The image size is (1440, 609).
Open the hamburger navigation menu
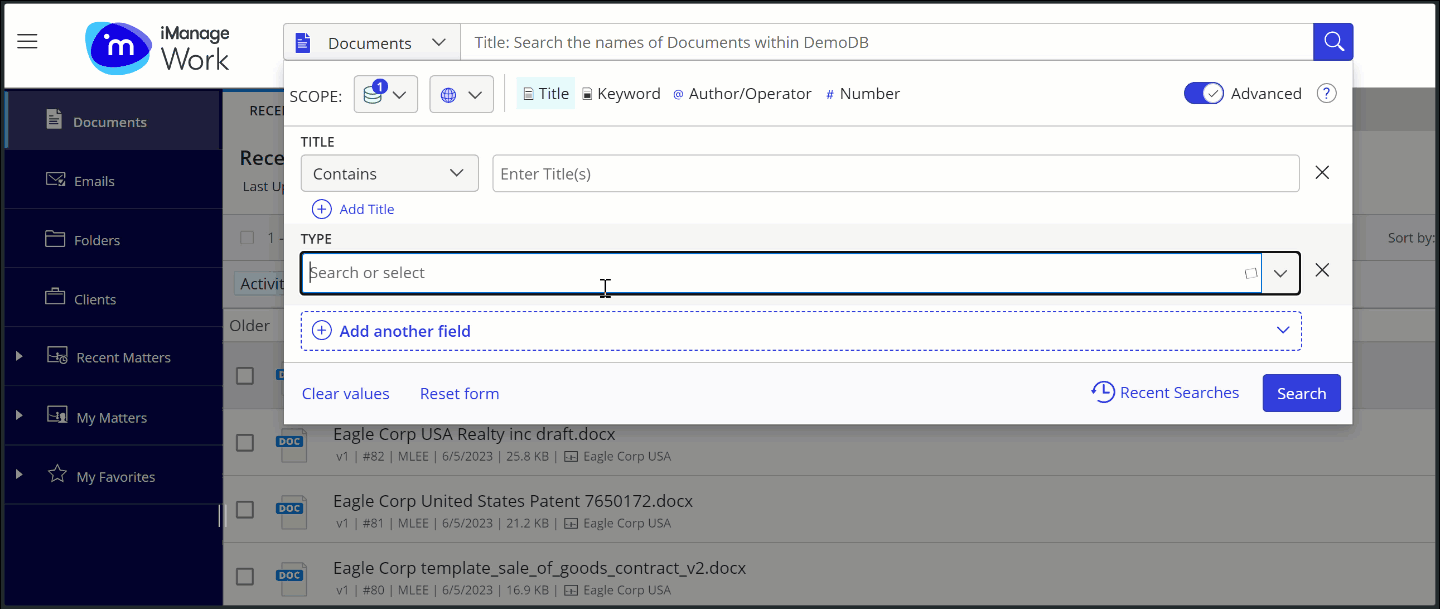(27, 41)
